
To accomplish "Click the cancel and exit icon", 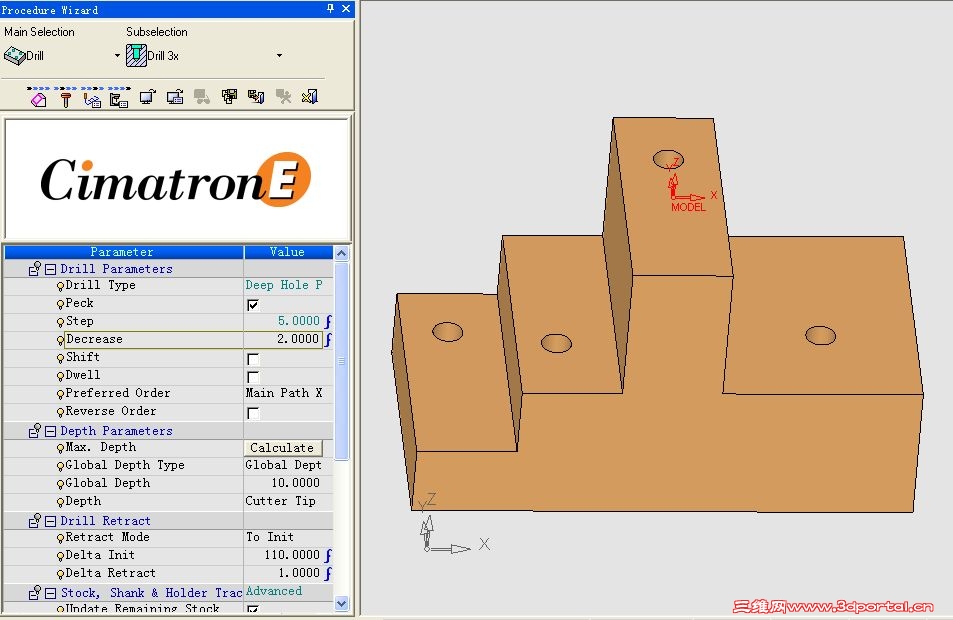I will click(x=310, y=97).
